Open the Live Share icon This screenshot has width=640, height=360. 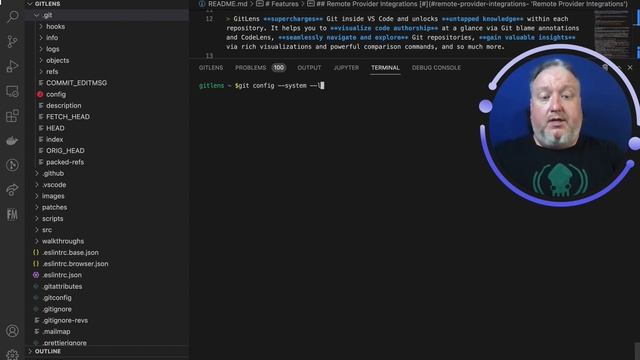point(12,190)
